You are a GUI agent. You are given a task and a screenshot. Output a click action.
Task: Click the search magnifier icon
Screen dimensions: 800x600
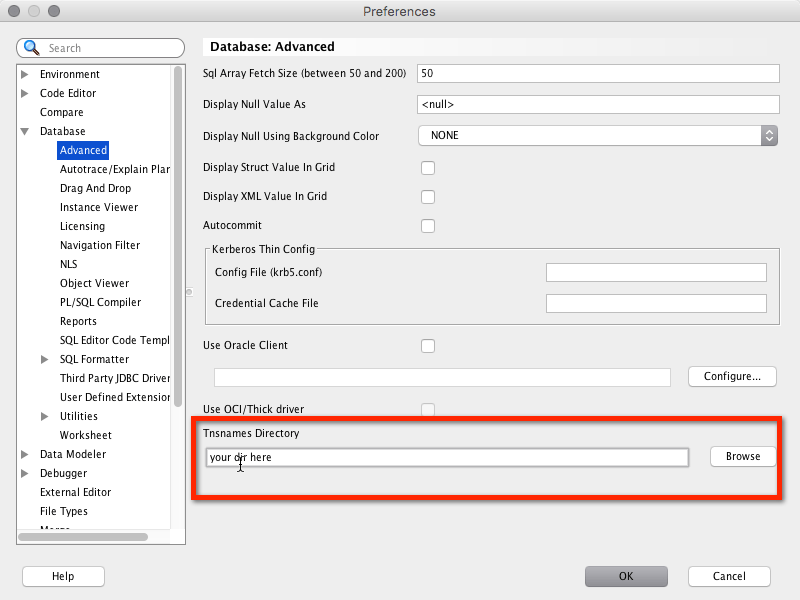click(32, 48)
